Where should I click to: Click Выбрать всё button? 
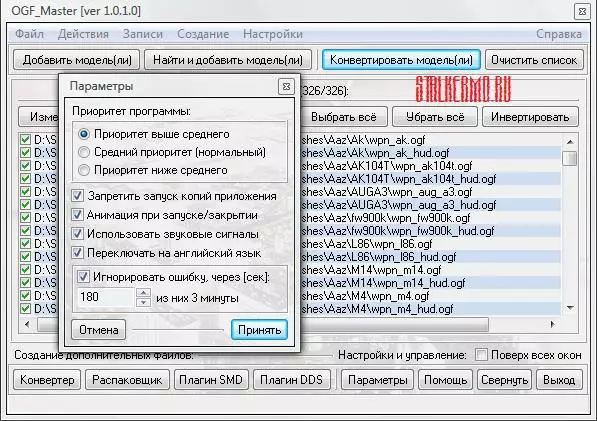[x=344, y=116]
